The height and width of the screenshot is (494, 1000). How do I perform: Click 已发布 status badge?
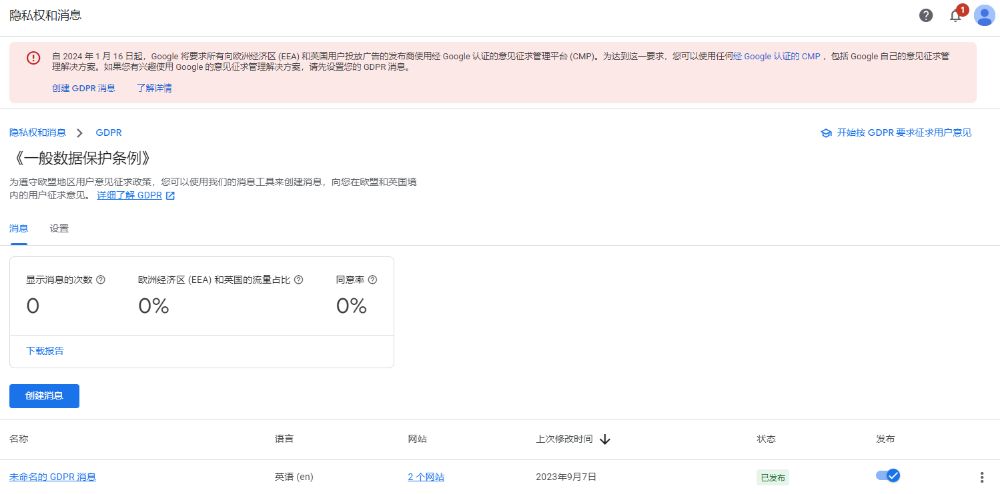(772, 477)
